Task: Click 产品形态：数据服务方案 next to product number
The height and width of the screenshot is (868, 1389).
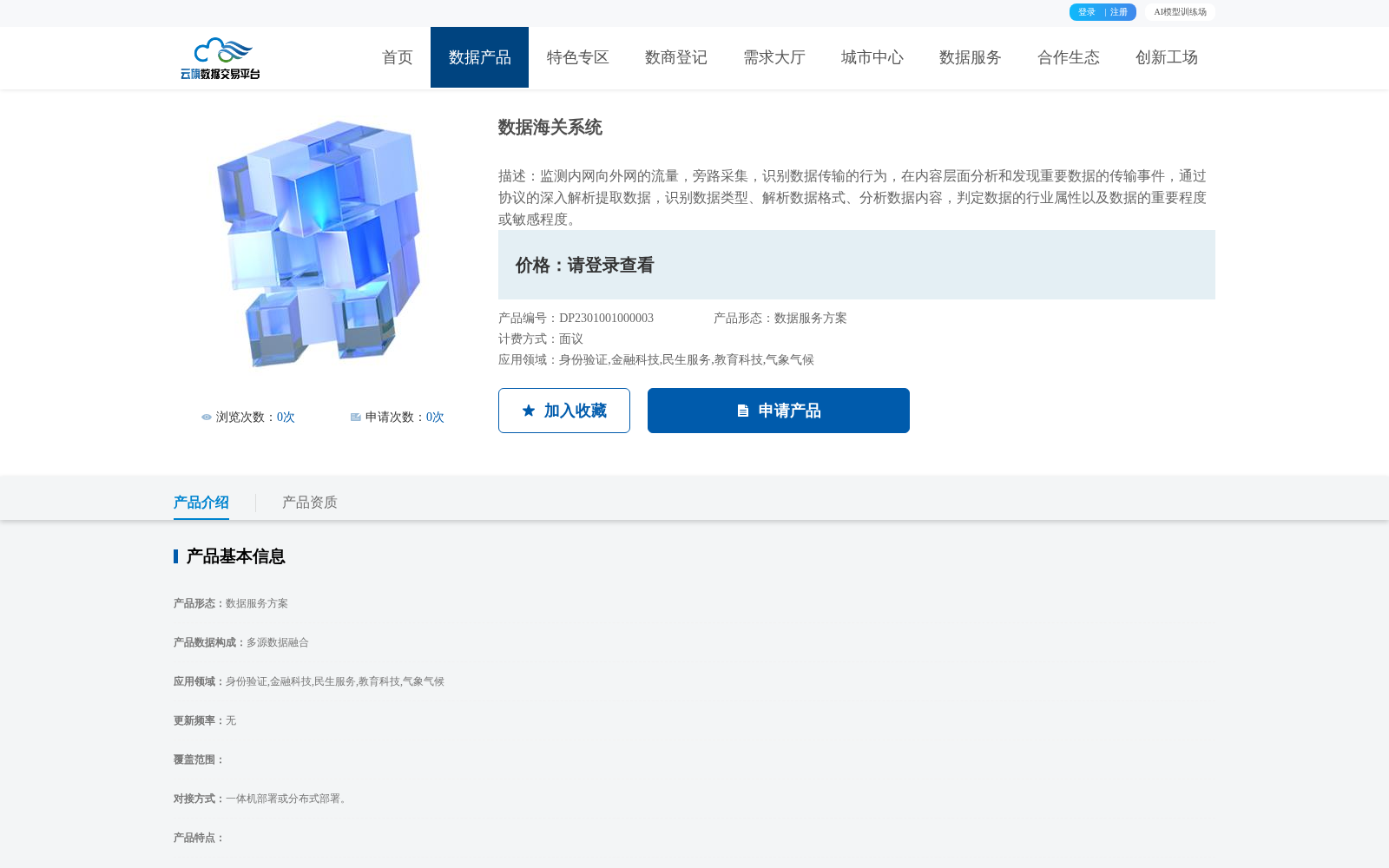Action: pos(780,319)
